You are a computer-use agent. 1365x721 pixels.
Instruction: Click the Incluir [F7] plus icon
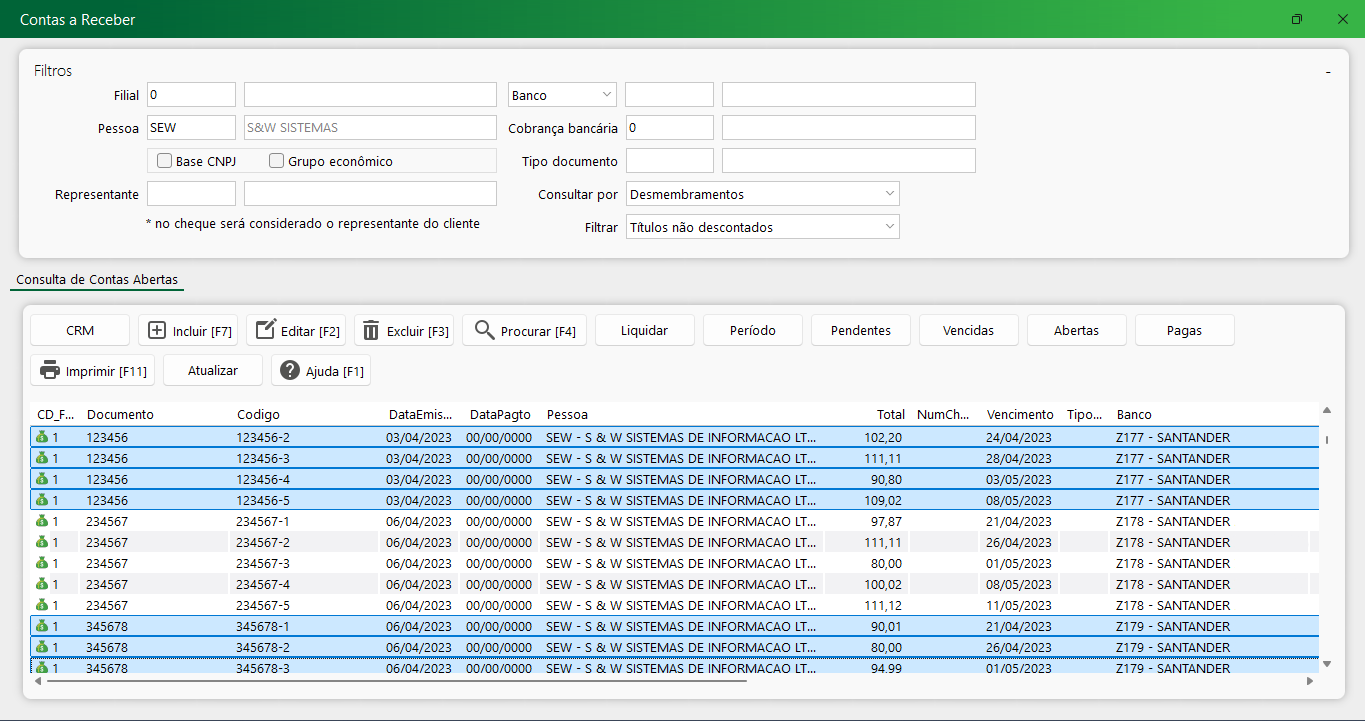[156, 331]
